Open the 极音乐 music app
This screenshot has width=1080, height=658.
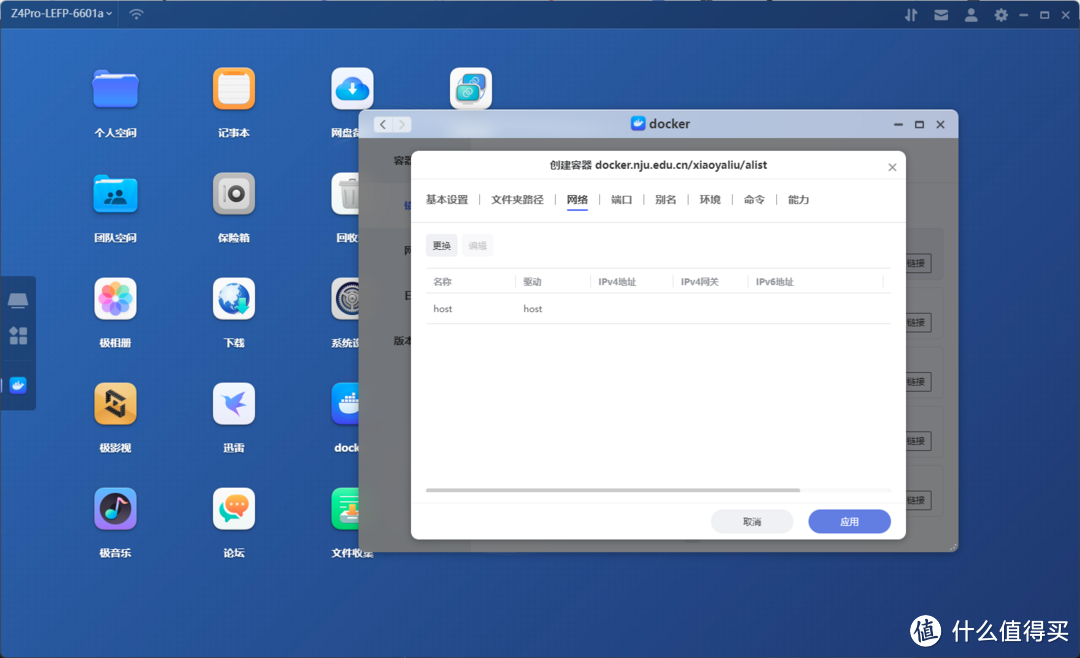(x=115, y=509)
